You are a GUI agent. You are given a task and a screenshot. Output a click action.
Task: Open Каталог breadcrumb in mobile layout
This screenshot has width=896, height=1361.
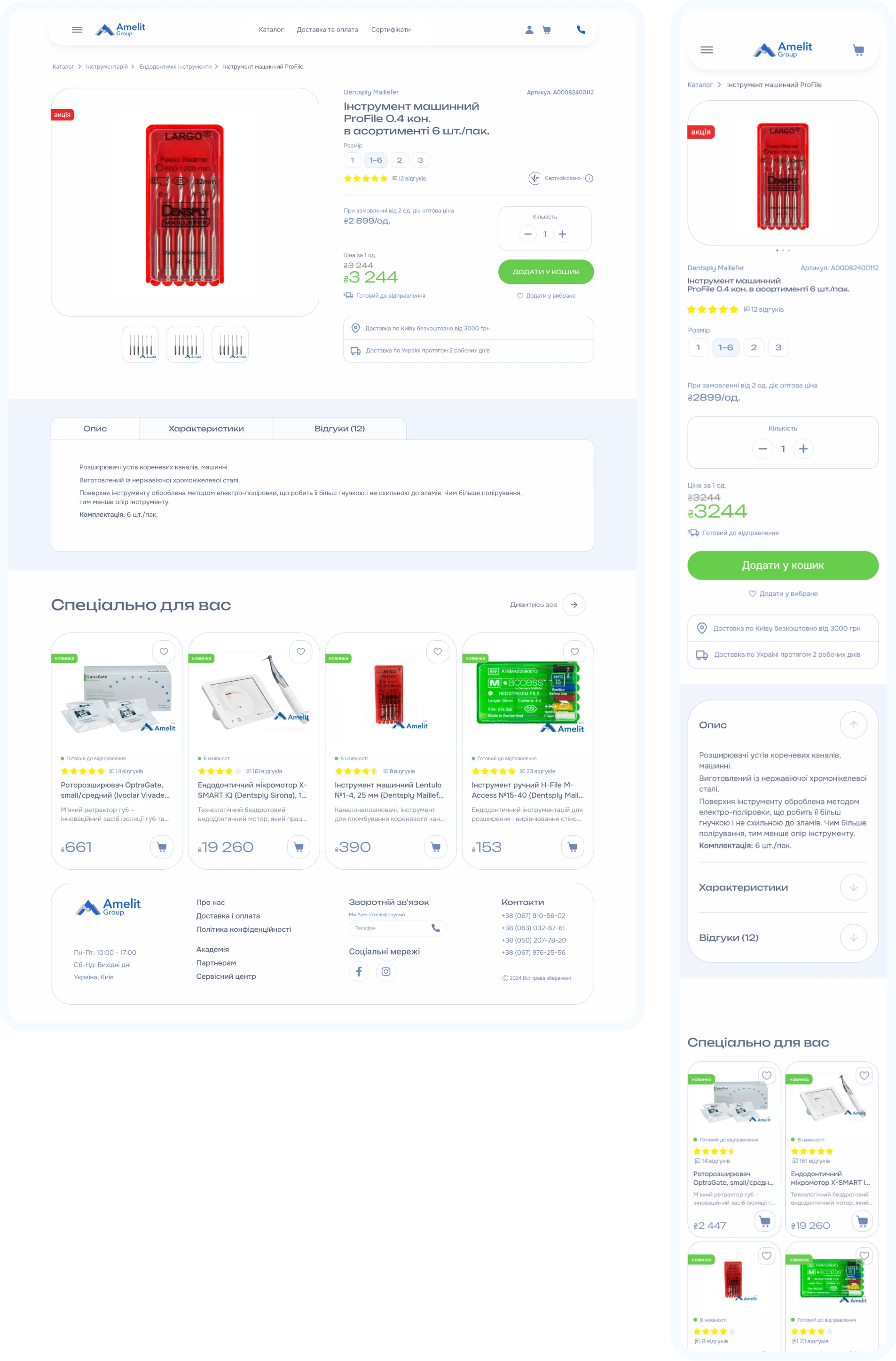click(700, 85)
